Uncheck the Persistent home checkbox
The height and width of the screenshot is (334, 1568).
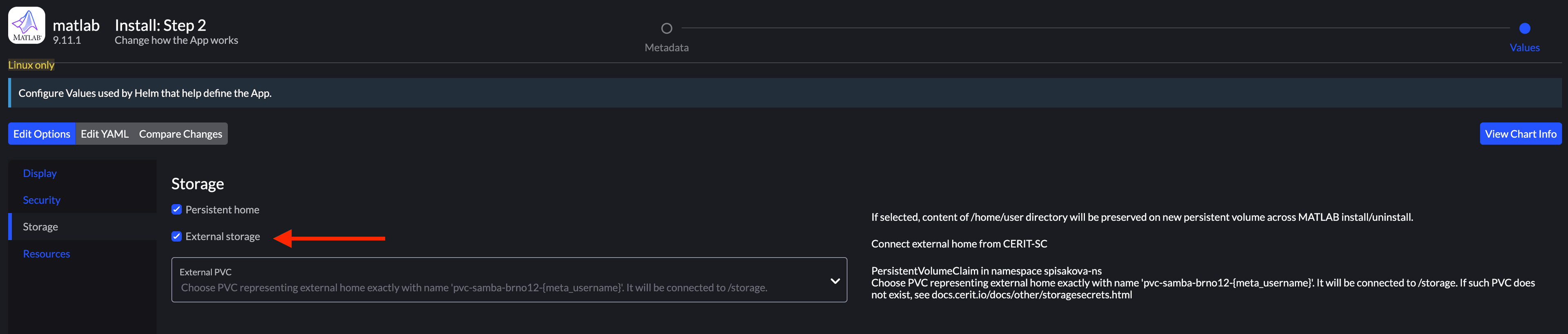pos(176,210)
